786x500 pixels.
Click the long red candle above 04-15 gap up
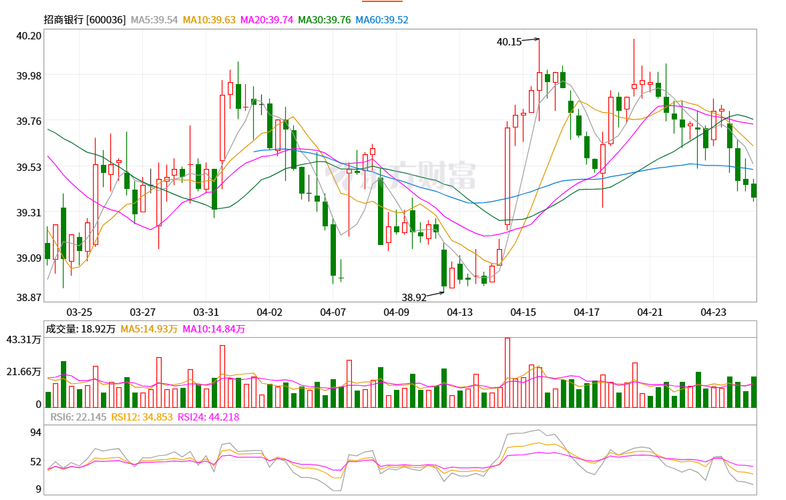tap(507, 177)
